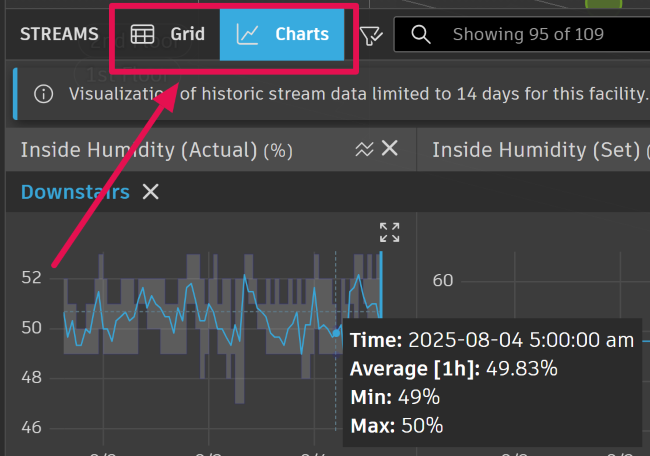The image size is (650, 456).
Task: Click the search magnifier icon
Action: pos(421,35)
